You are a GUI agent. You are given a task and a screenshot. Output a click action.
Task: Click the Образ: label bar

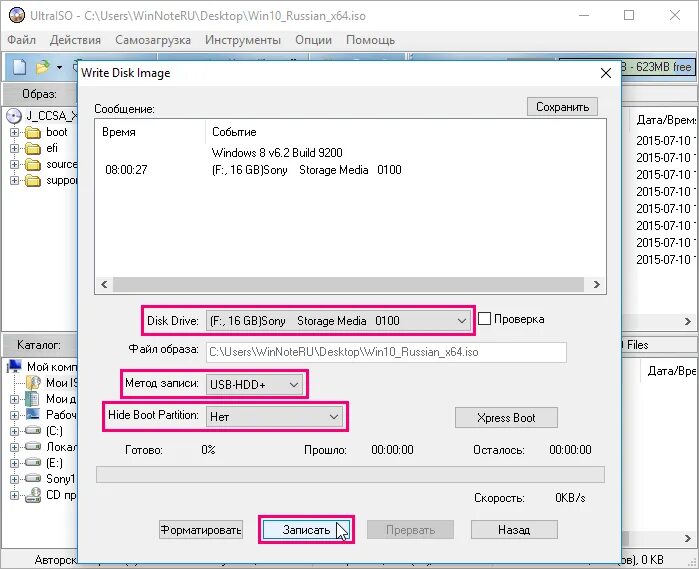click(39, 94)
